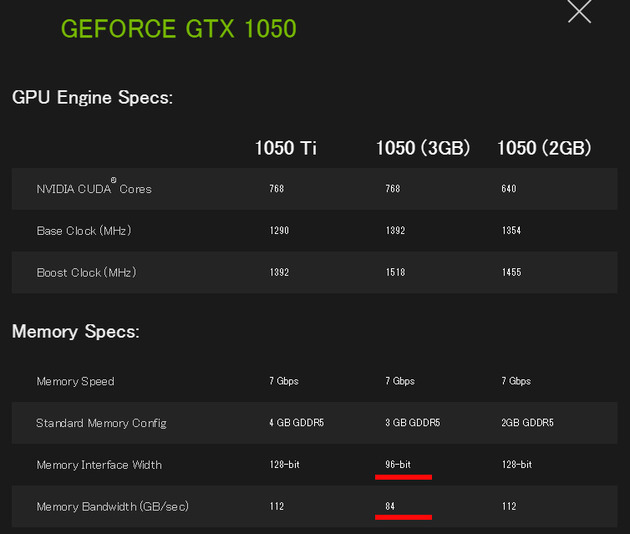Click the 640 CUDA cores value
This screenshot has width=630, height=534.
[509, 188]
